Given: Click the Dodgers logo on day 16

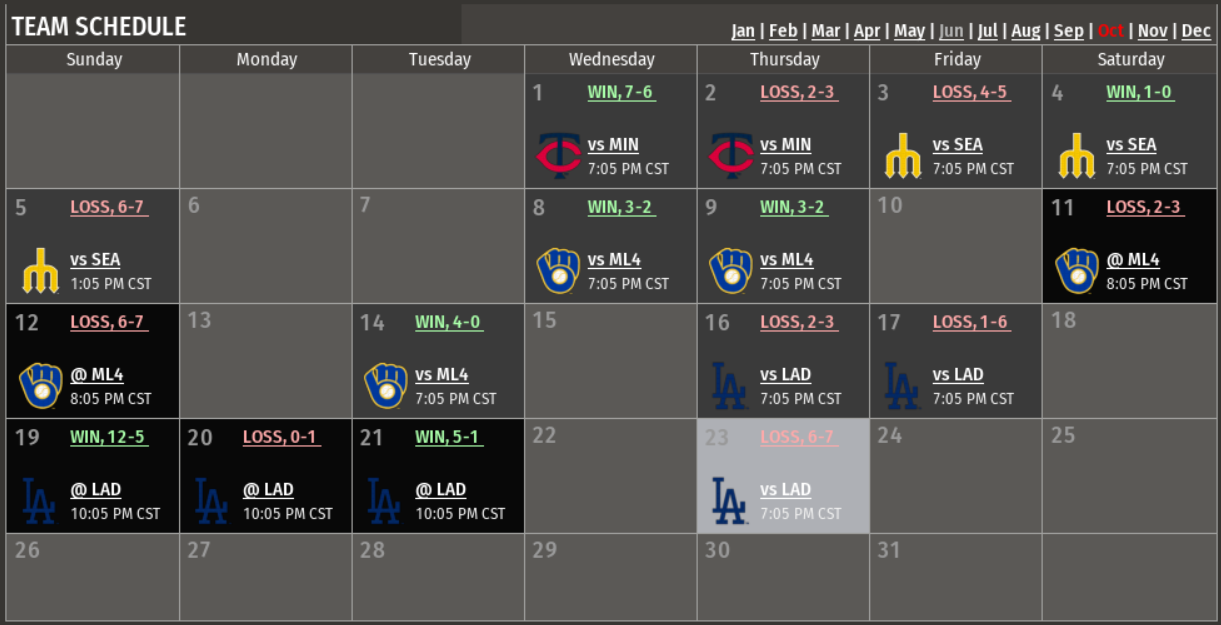Looking at the screenshot, I should (x=730, y=386).
